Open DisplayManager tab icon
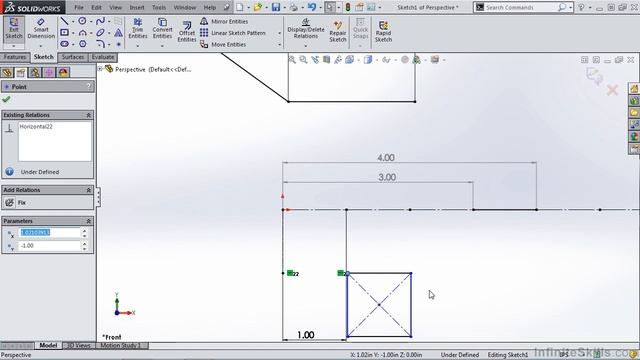The height and width of the screenshot is (360, 640). [63, 73]
